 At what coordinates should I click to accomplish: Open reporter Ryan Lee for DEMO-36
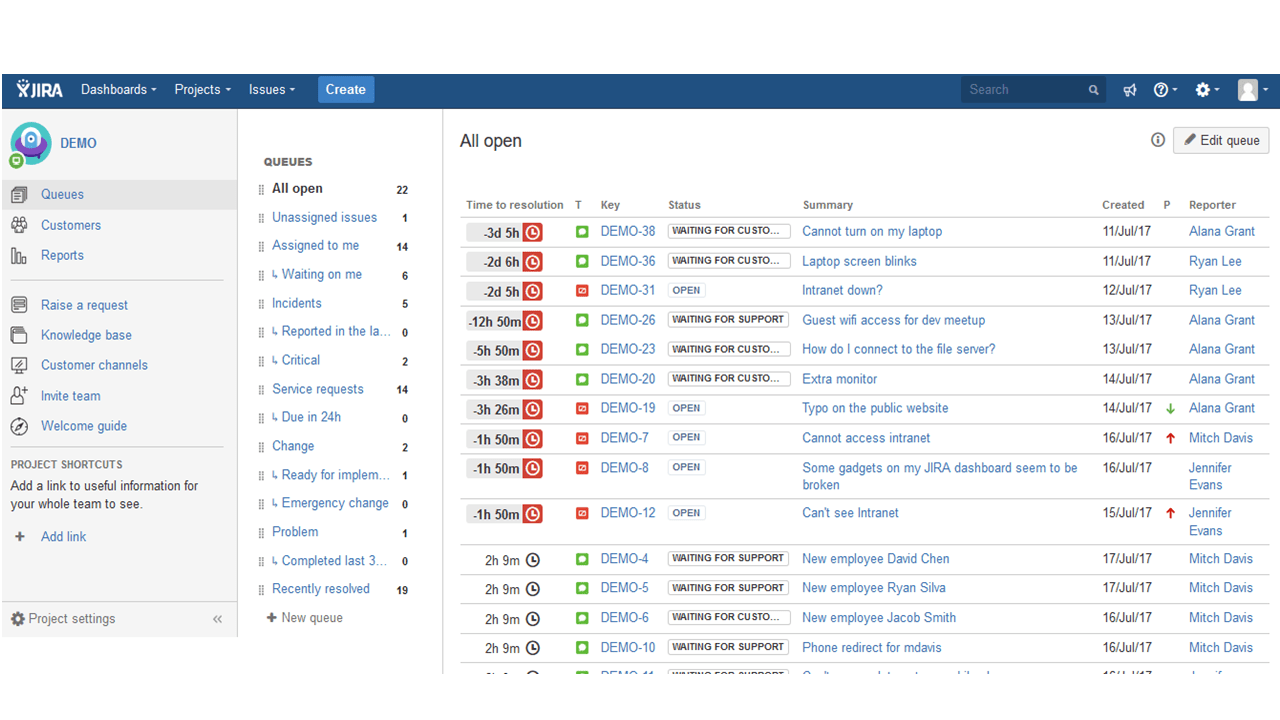1215,262
